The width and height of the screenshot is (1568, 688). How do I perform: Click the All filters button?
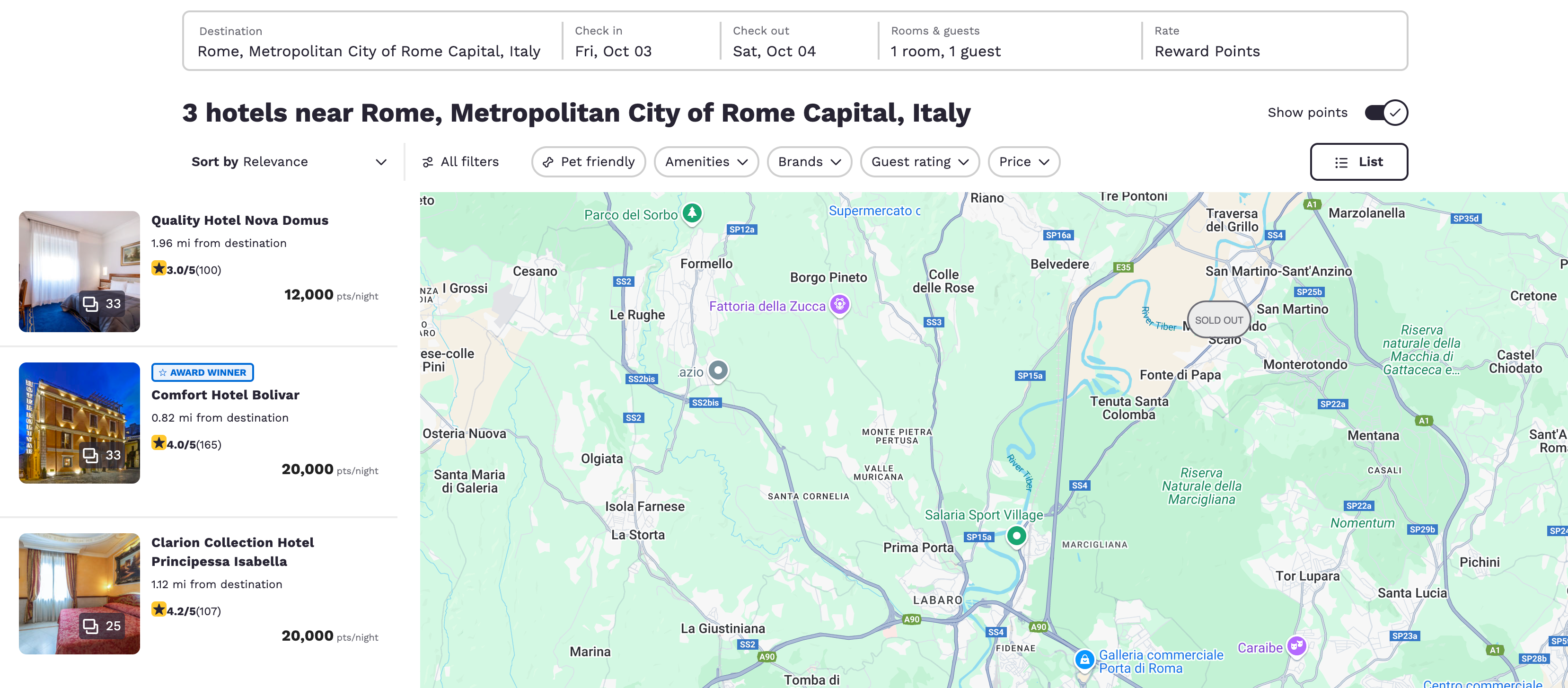460,161
